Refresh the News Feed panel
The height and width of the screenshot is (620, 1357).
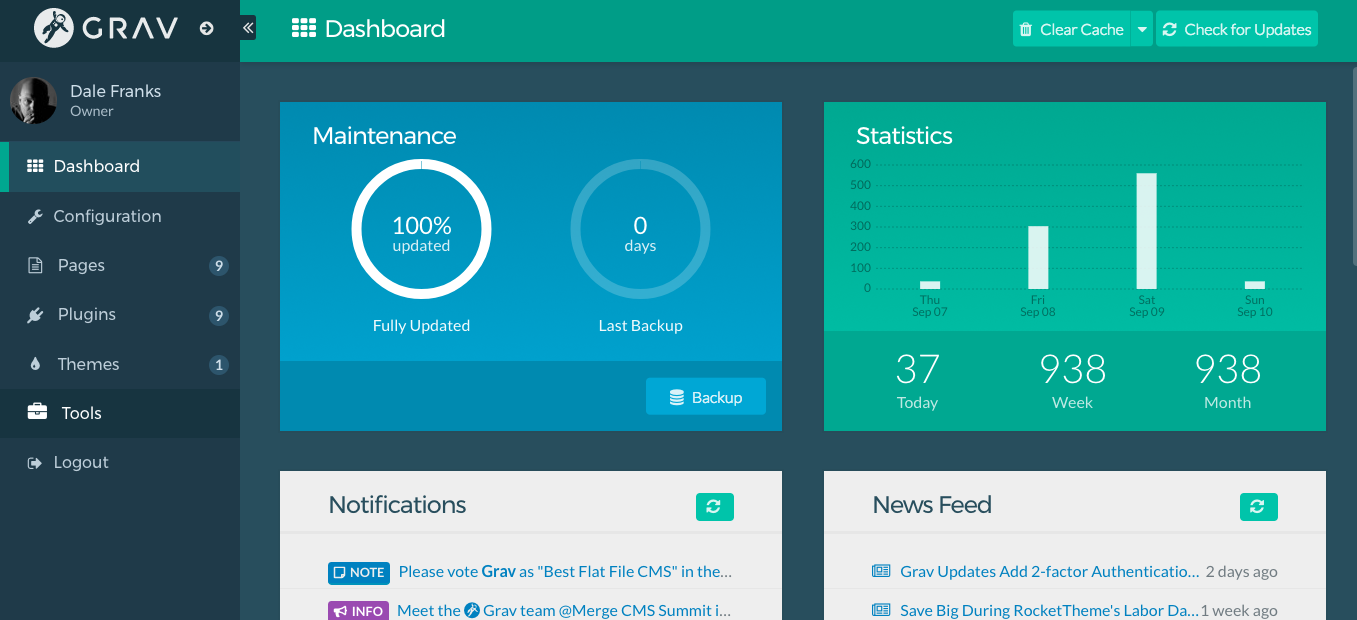pos(1259,507)
